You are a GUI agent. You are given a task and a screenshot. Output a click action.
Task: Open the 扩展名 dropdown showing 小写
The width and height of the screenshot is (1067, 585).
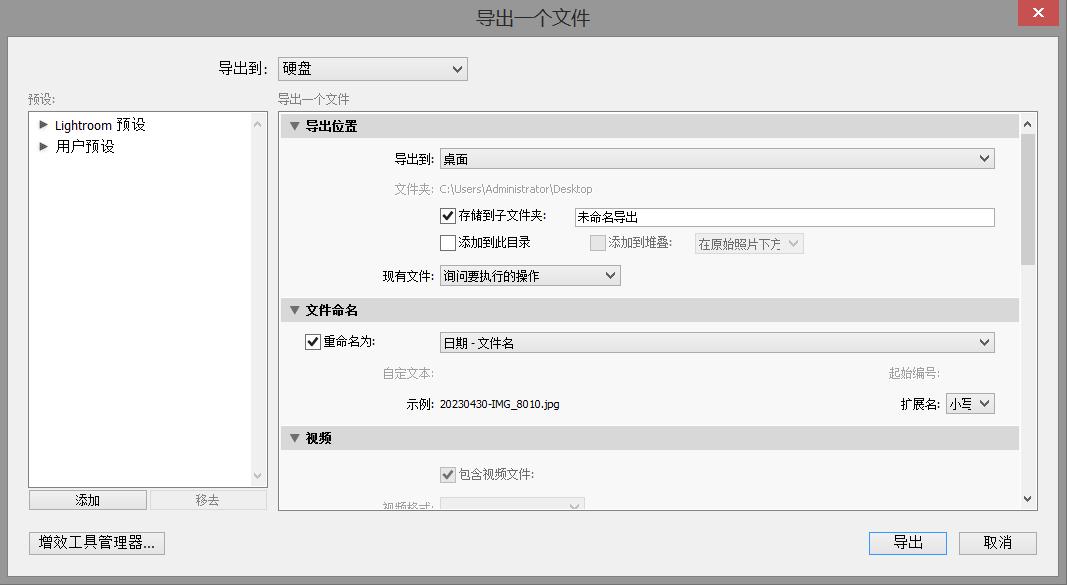point(970,403)
